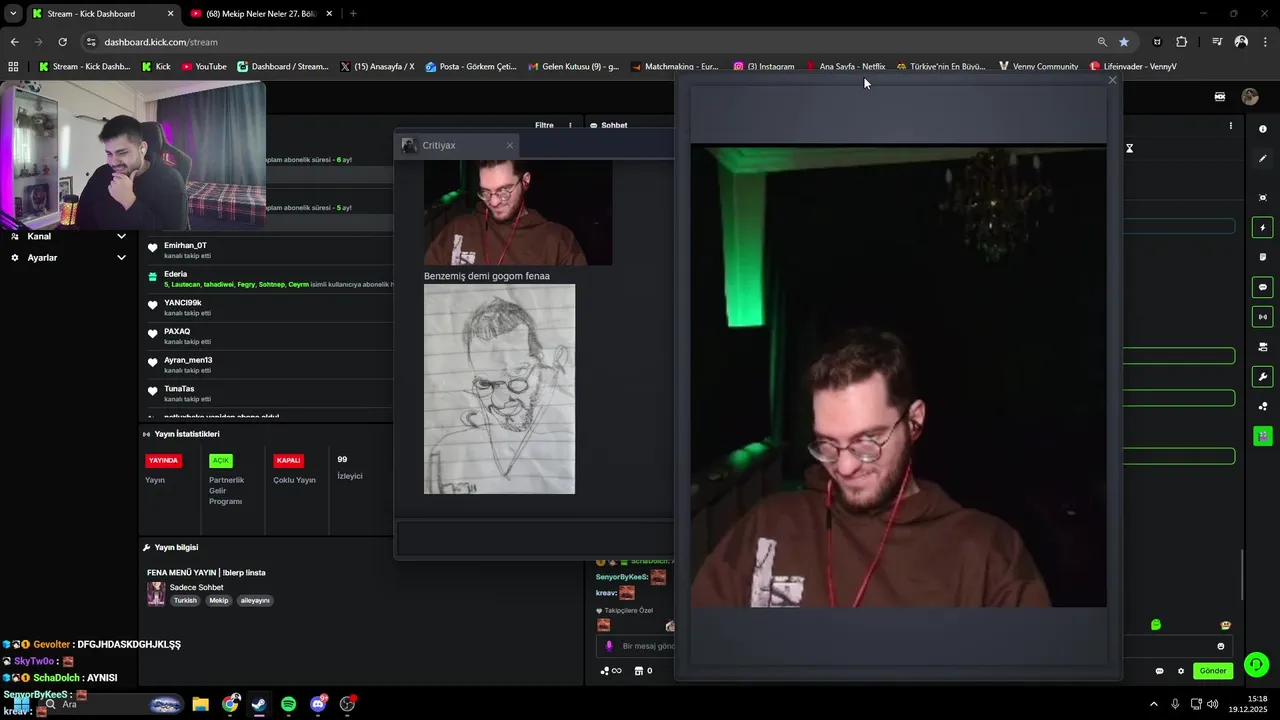Viewport: 1280px width, 720px height.
Task: Open chat settings gear icon
Action: coord(1180,671)
